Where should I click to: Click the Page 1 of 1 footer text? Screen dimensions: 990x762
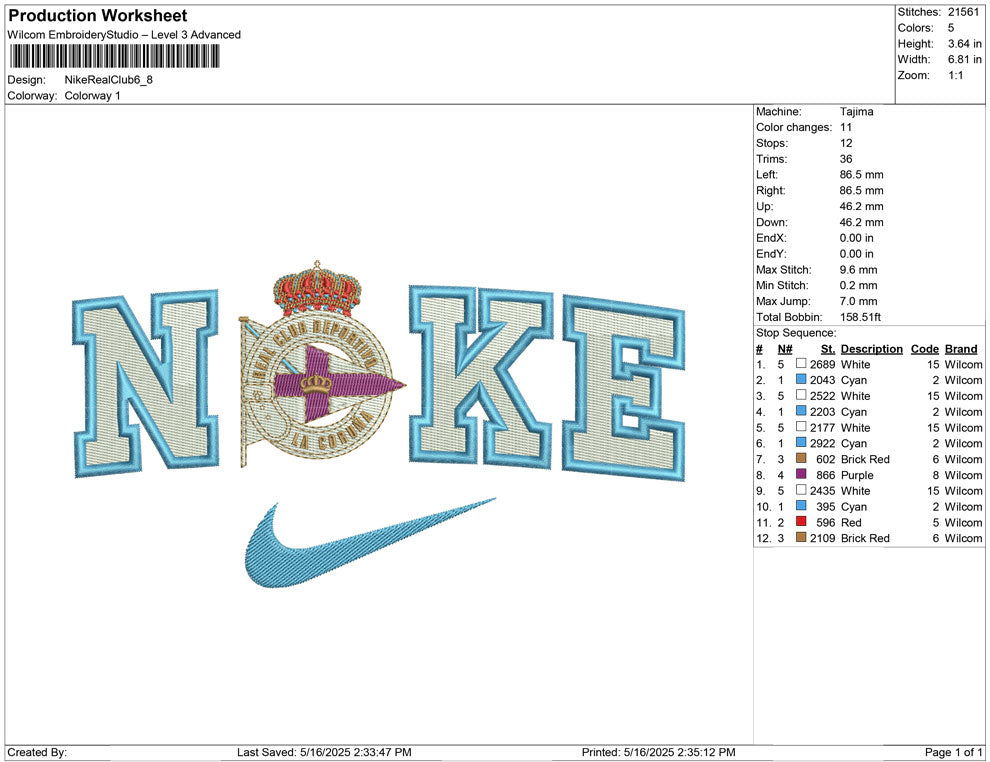[x=953, y=752]
